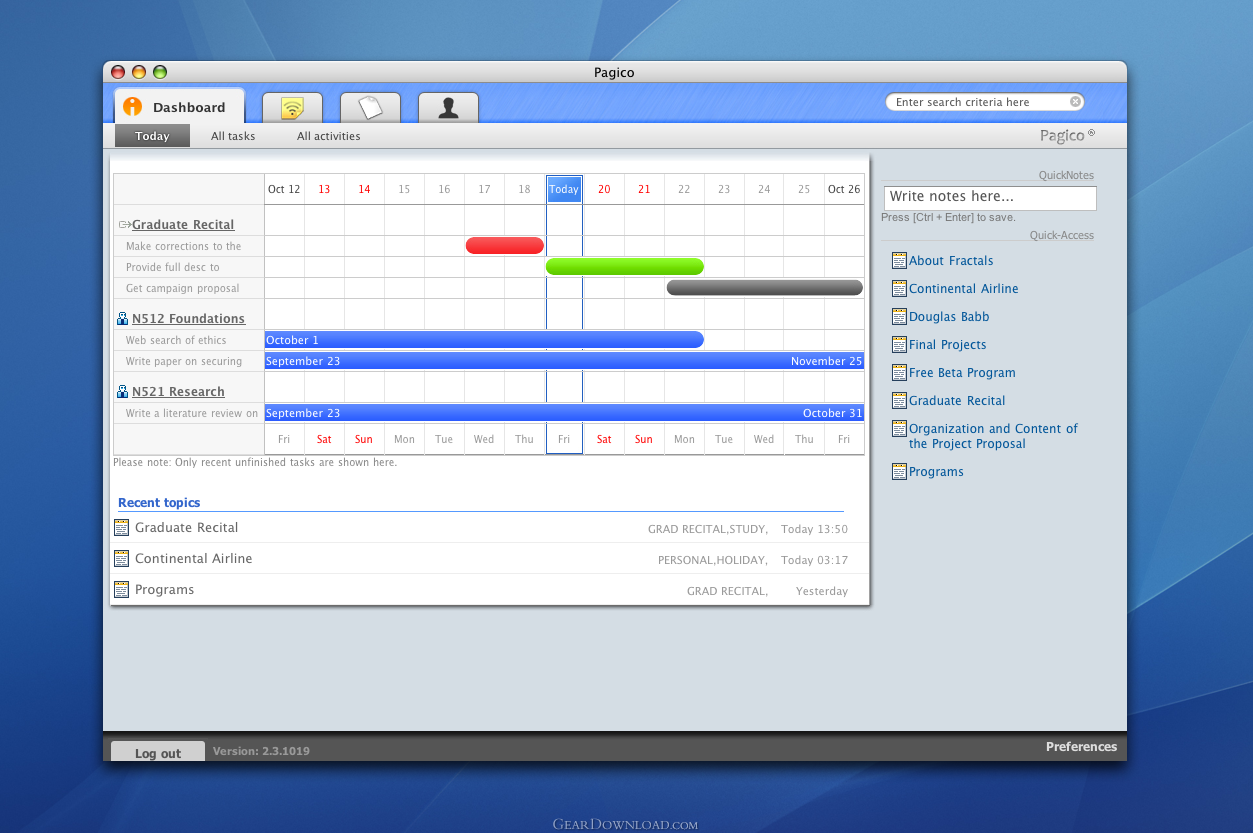Open About Fractals from Quick-Access

point(951,260)
